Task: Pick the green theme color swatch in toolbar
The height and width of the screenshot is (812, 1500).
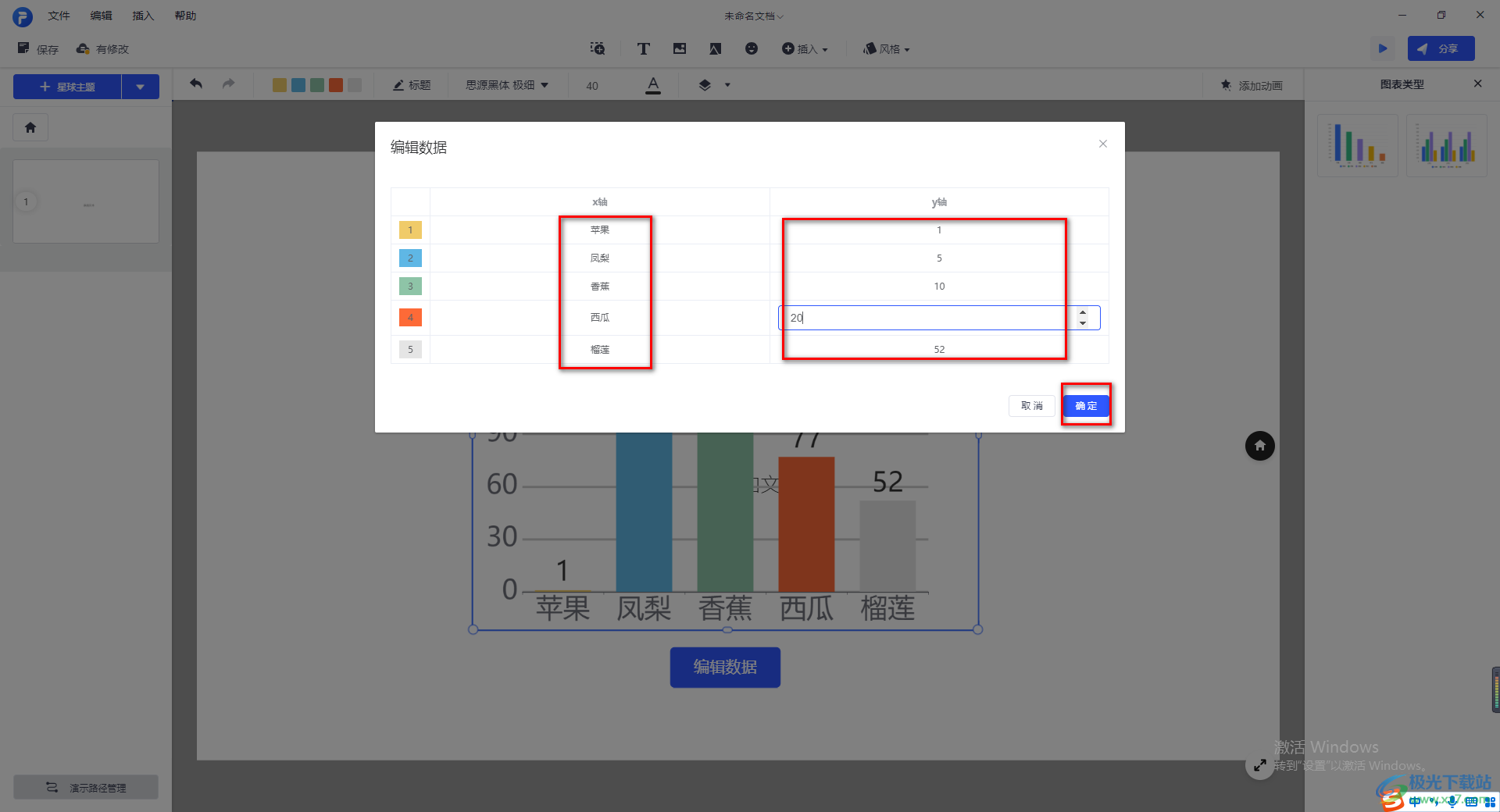Action: 317,84
